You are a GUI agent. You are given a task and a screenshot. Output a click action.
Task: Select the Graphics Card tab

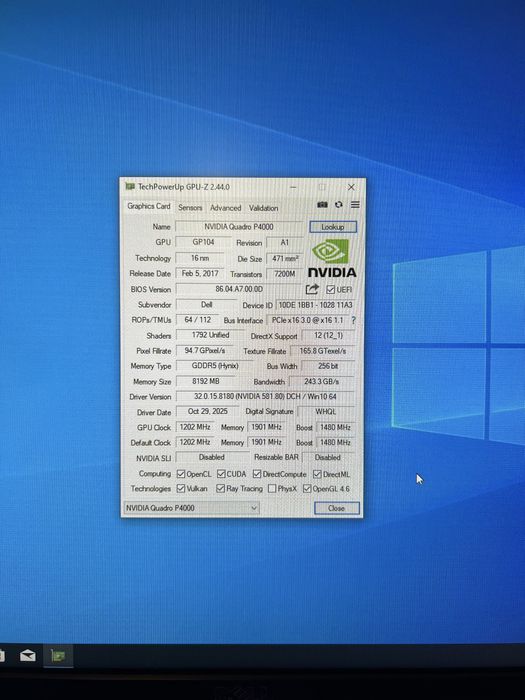point(149,206)
